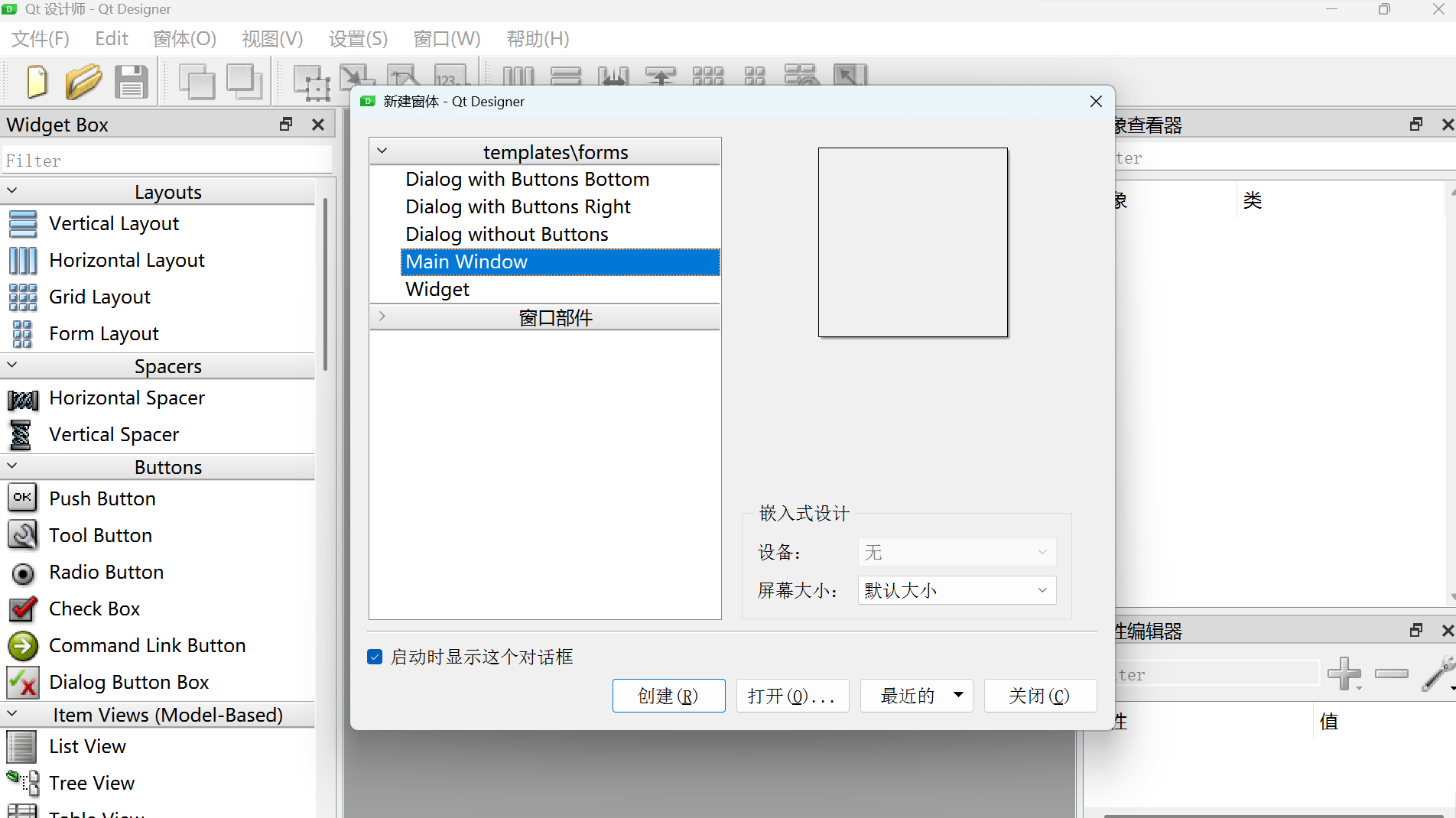Collapse the templates\forms tree group
Screen dimensions: 1456x818
click(x=382, y=151)
